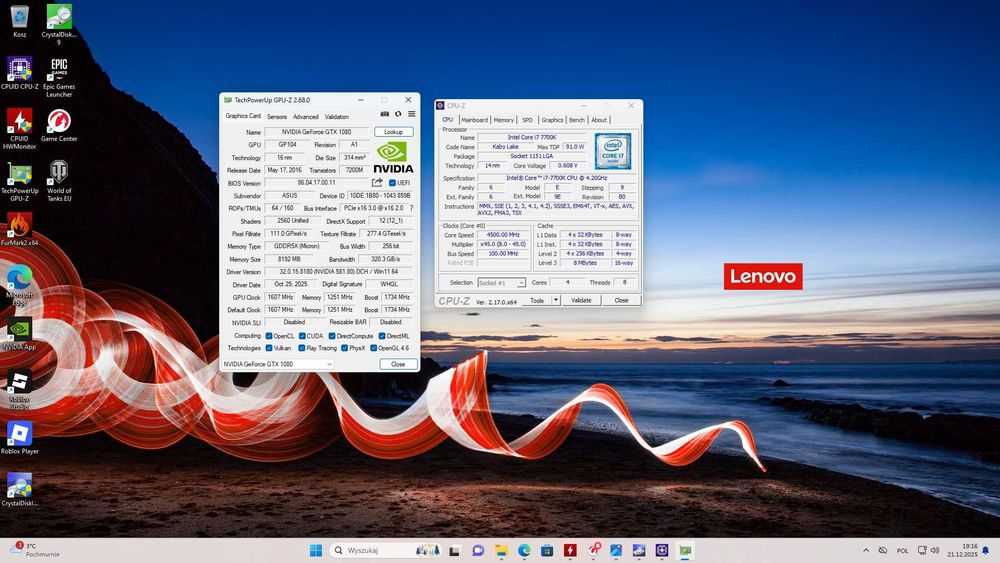Open World of Tanks EU shortcut
Screen dimensions: 1000x563
tap(59, 181)
